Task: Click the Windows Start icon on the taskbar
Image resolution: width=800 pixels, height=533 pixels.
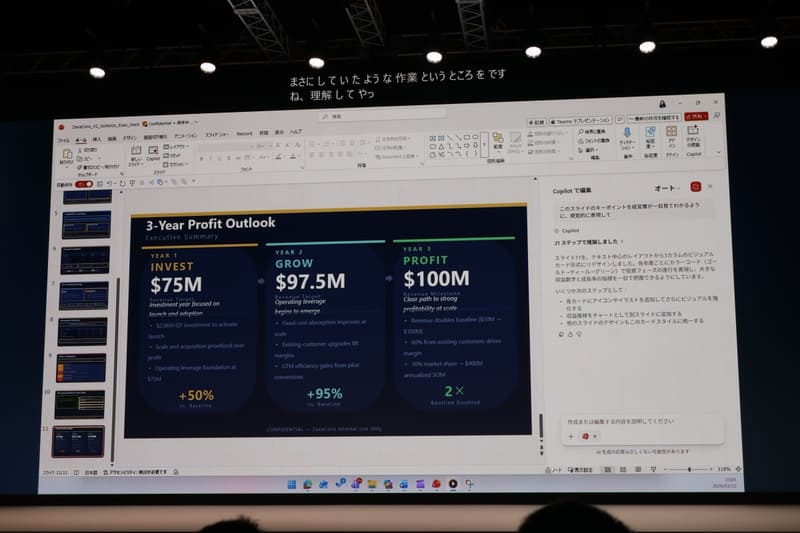Action: pyautogui.click(x=292, y=484)
